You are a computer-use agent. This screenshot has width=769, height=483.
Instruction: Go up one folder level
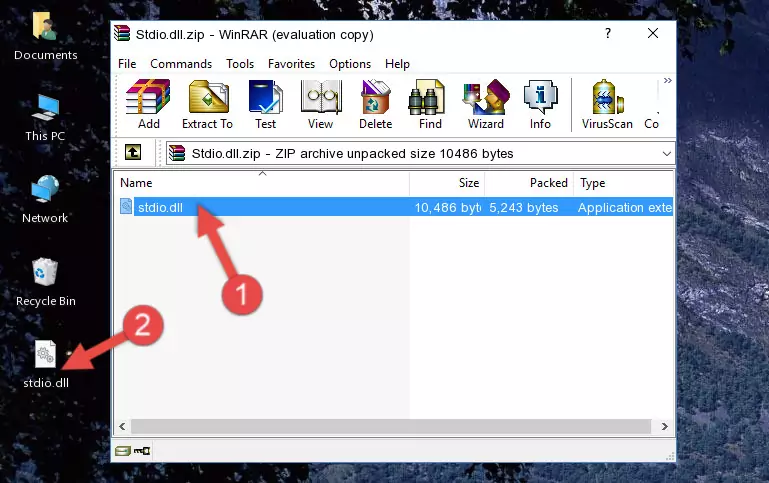(x=133, y=153)
